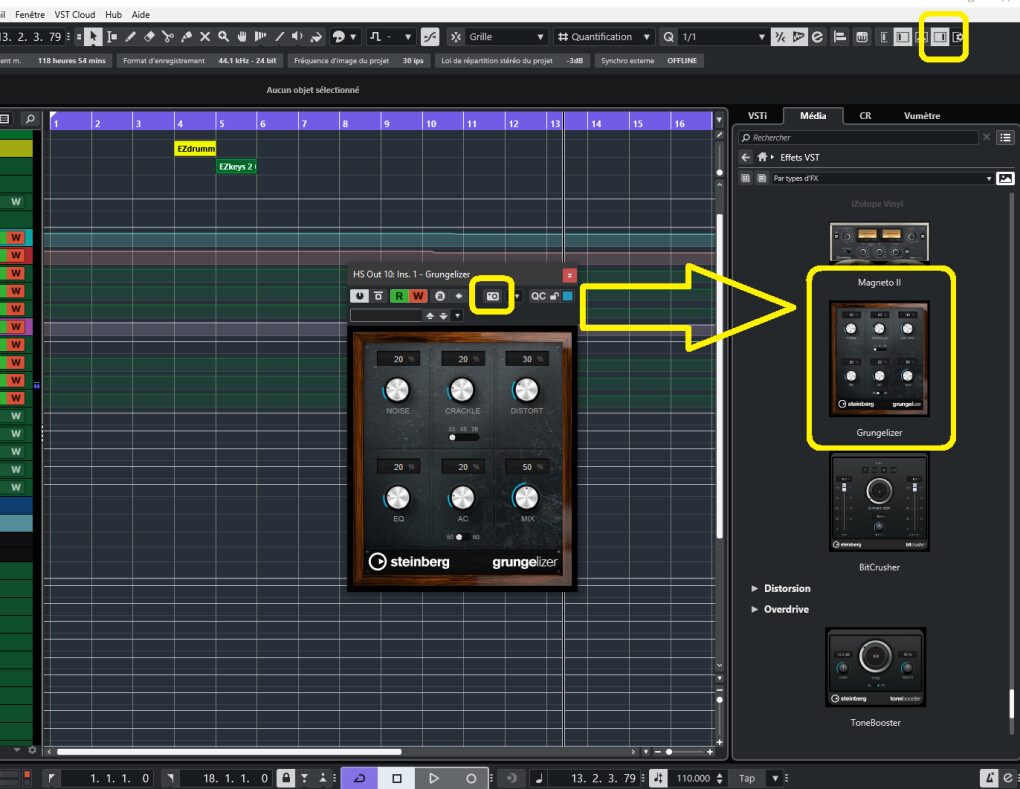The image size is (1020, 789).
Task: Select the Mute X tool
Action: coord(205,37)
